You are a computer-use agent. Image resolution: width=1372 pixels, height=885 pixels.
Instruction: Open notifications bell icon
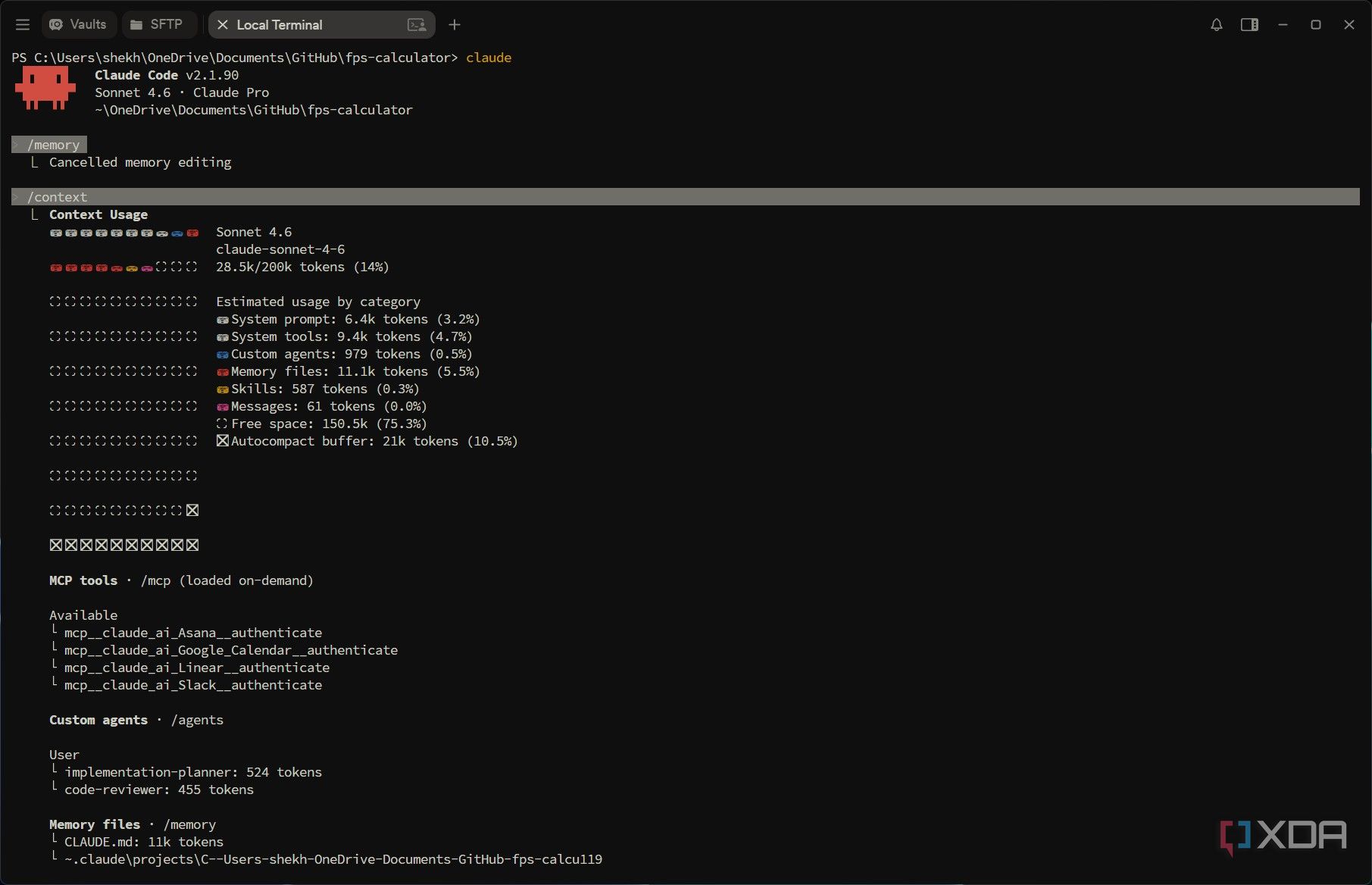(x=1216, y=25)
